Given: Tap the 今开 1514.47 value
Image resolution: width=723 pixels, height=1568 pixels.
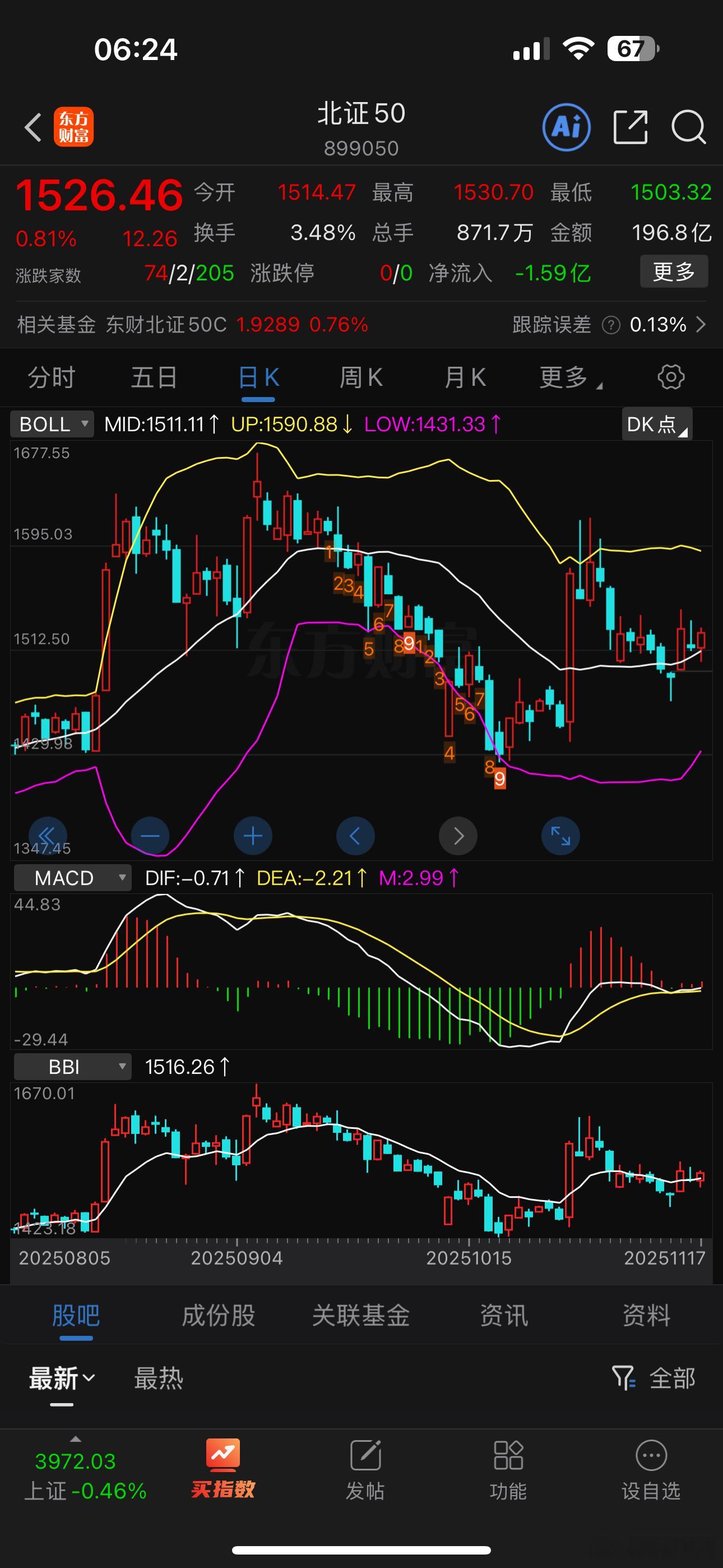Looking at the screenshot, I should [x=317, y=192].
